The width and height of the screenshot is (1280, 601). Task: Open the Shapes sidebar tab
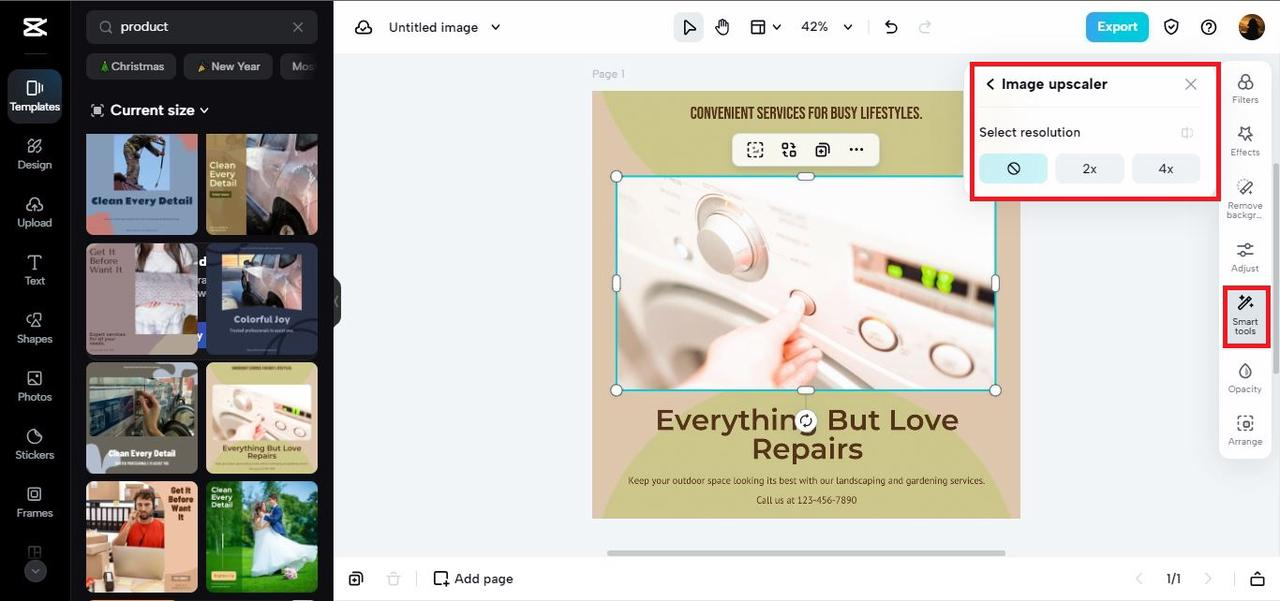click(x=35, y=328)
